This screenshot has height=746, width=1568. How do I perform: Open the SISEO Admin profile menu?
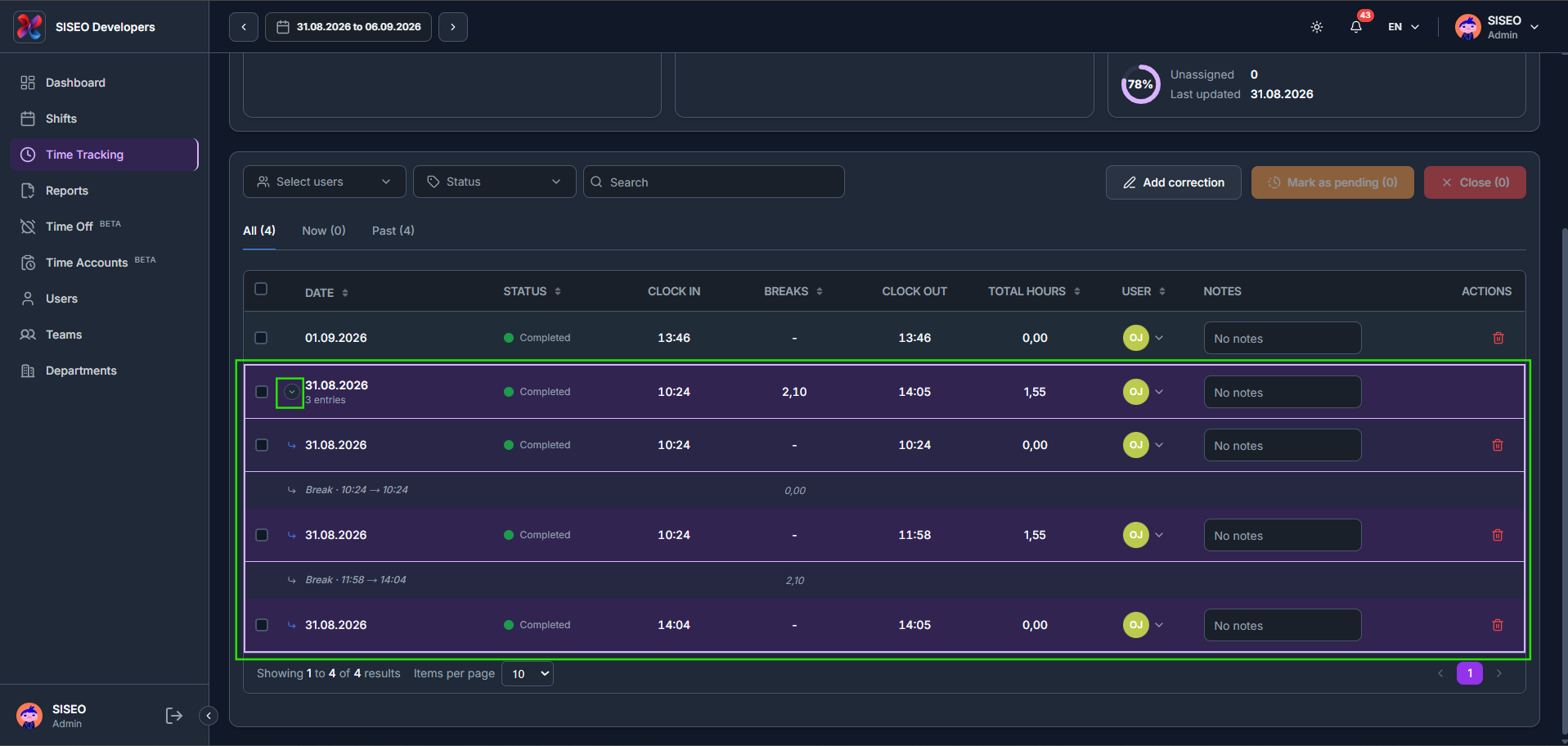[x=1497, y=27]
